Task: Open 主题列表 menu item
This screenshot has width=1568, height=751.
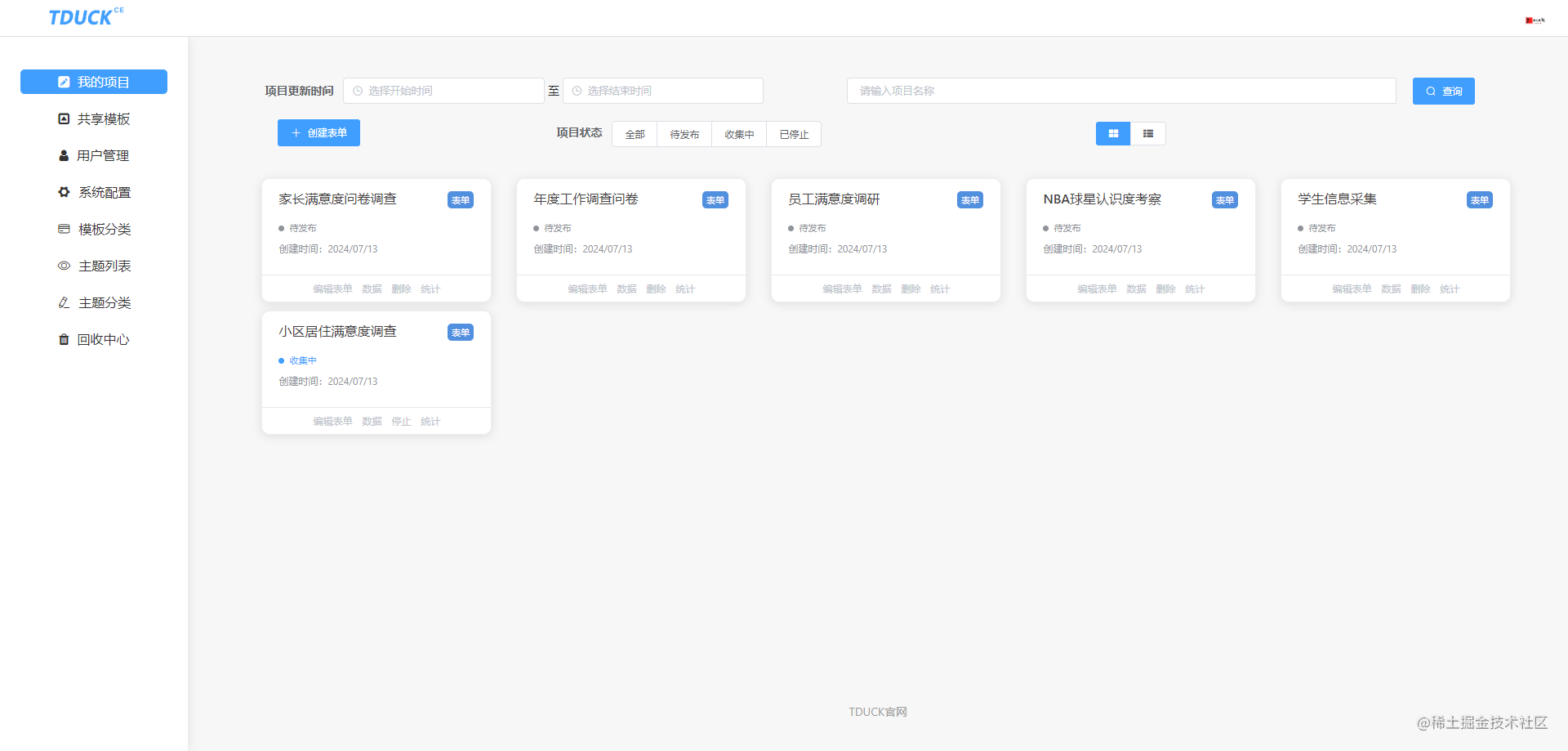Action: point(94,266)
